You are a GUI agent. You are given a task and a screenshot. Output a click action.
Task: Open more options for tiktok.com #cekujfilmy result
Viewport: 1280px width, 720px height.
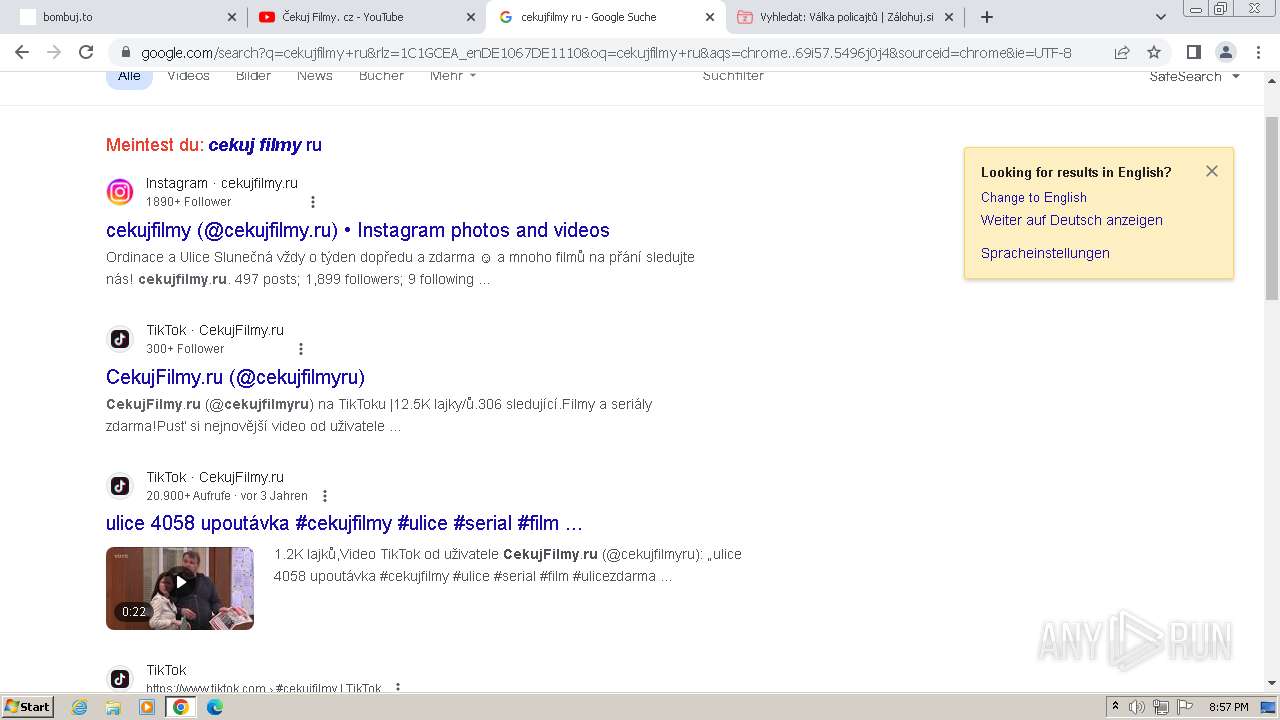coord(398,688)
